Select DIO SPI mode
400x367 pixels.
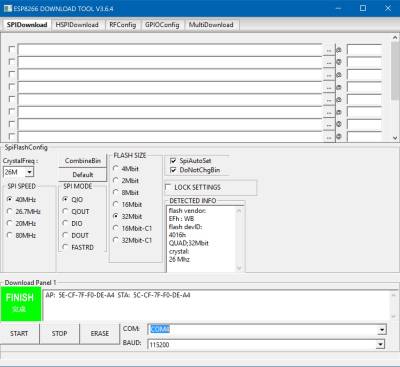click(73, 223)
